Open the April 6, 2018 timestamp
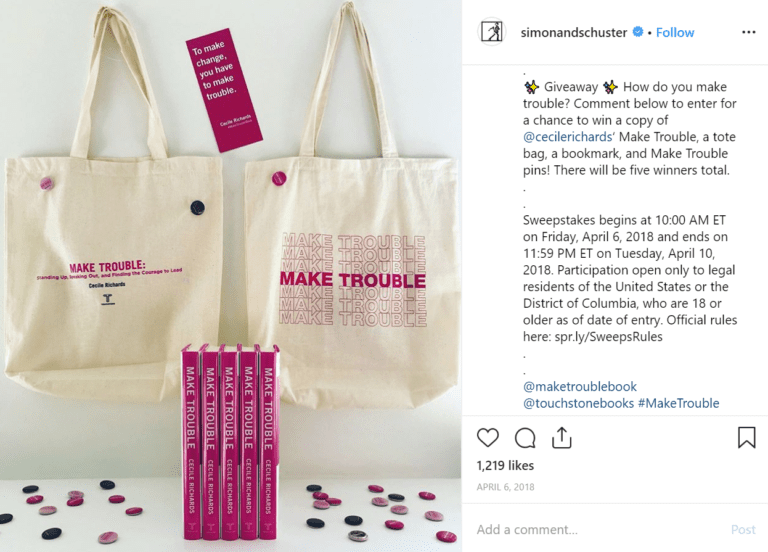Viewport: 768px width, 552px height. [505, 487]
